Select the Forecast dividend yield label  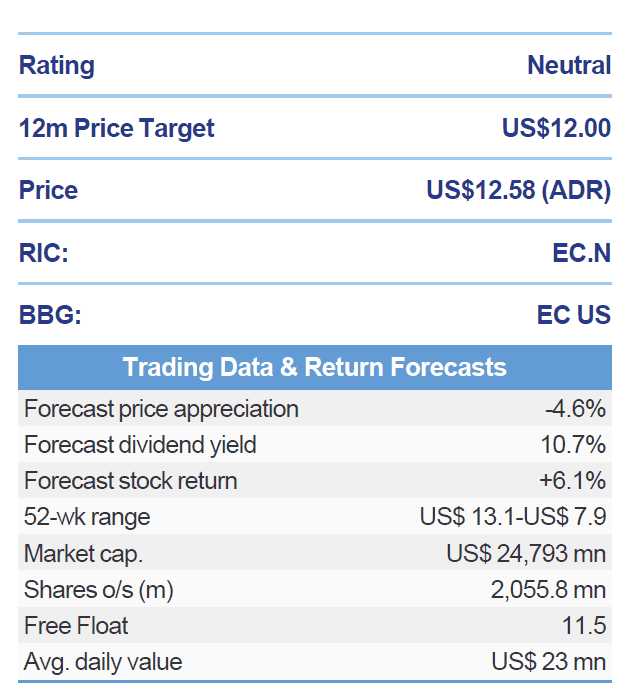[140, 445]
